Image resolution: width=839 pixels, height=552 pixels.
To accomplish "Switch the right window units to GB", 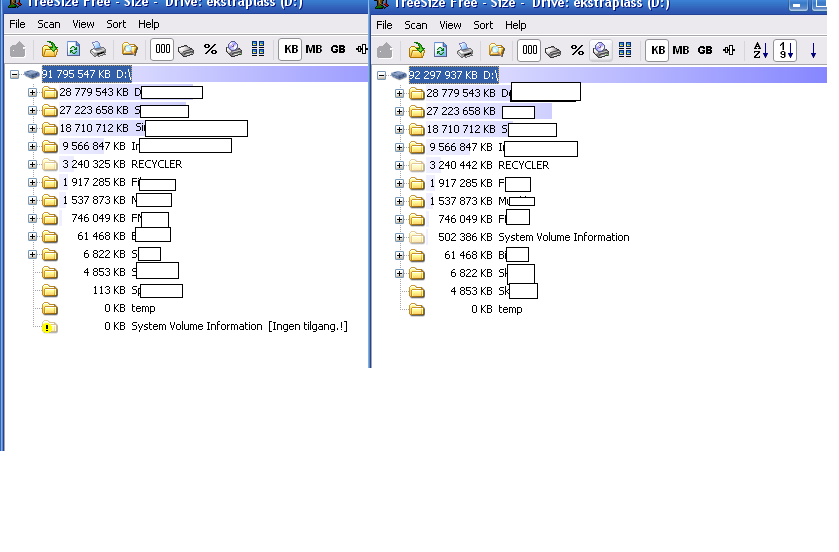I will click(705, 50).
